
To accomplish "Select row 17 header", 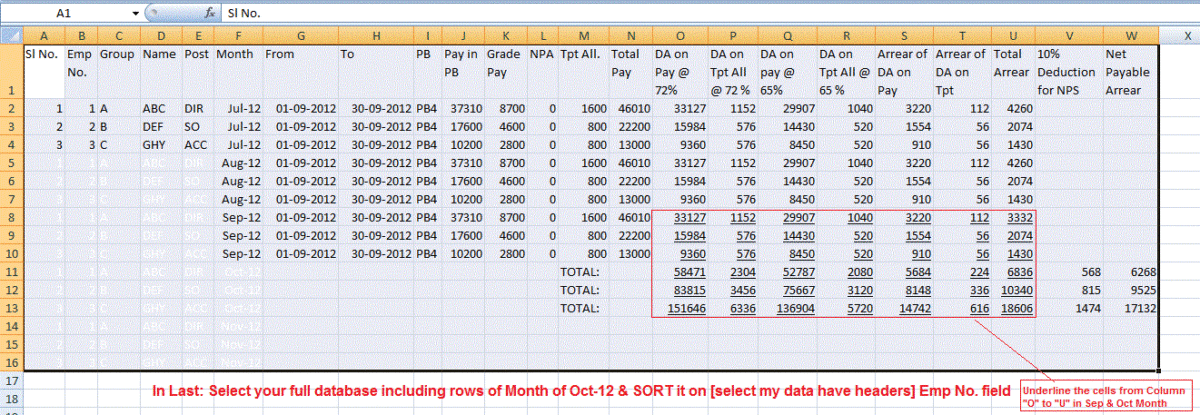I will click(11, 381).
